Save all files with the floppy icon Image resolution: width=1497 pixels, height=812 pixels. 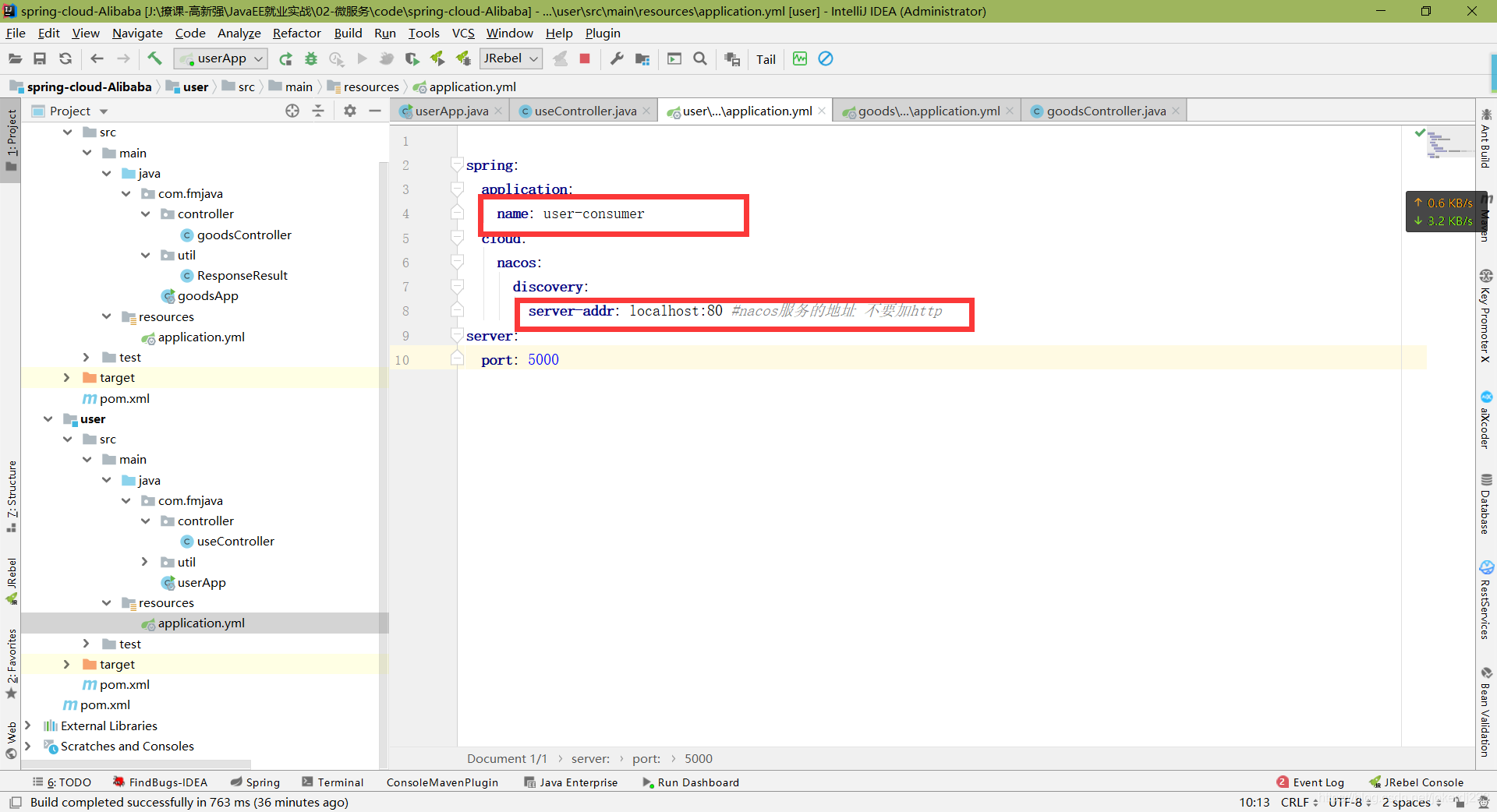pos(40,58)
